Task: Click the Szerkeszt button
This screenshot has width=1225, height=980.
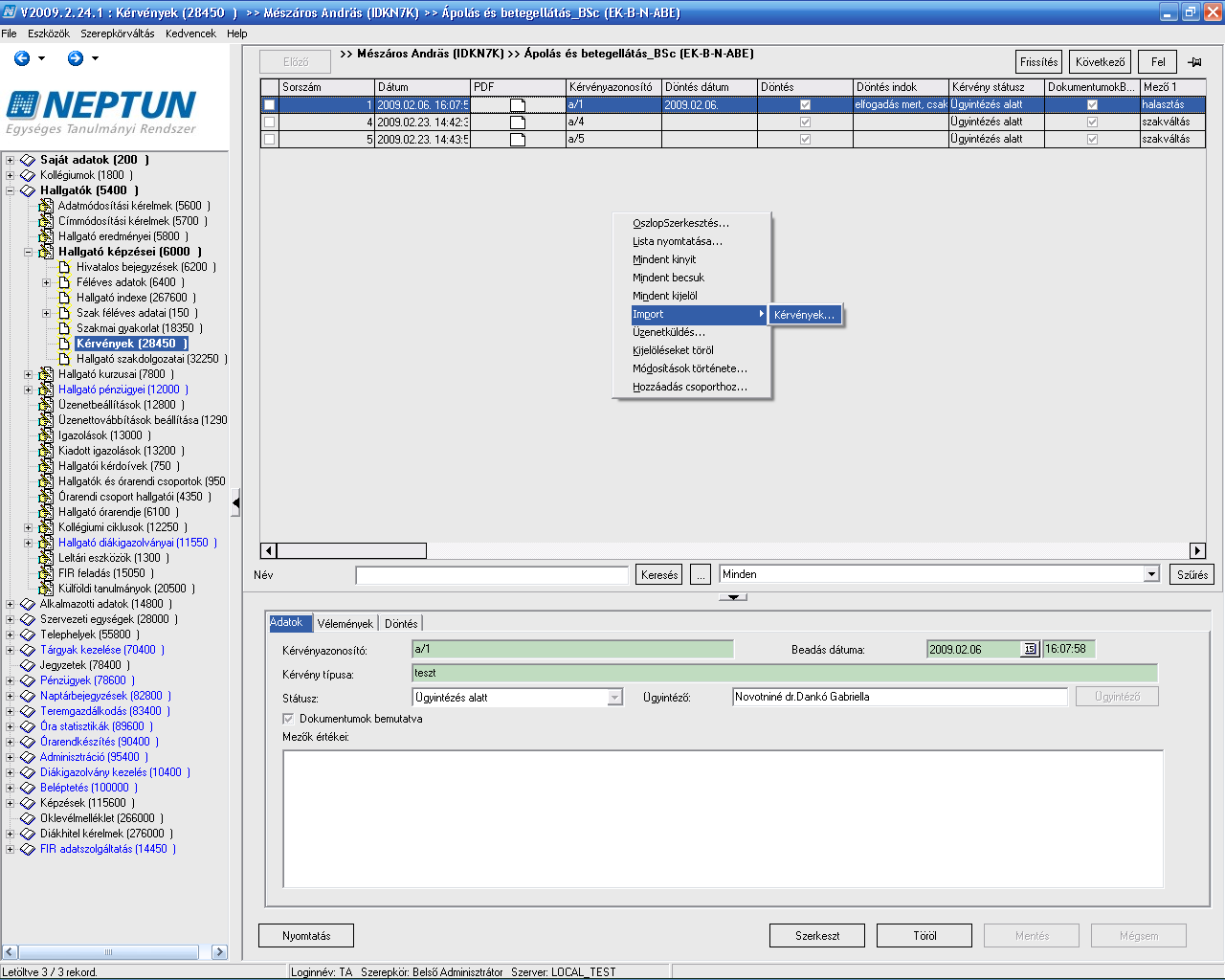Action: click(817, 936)
